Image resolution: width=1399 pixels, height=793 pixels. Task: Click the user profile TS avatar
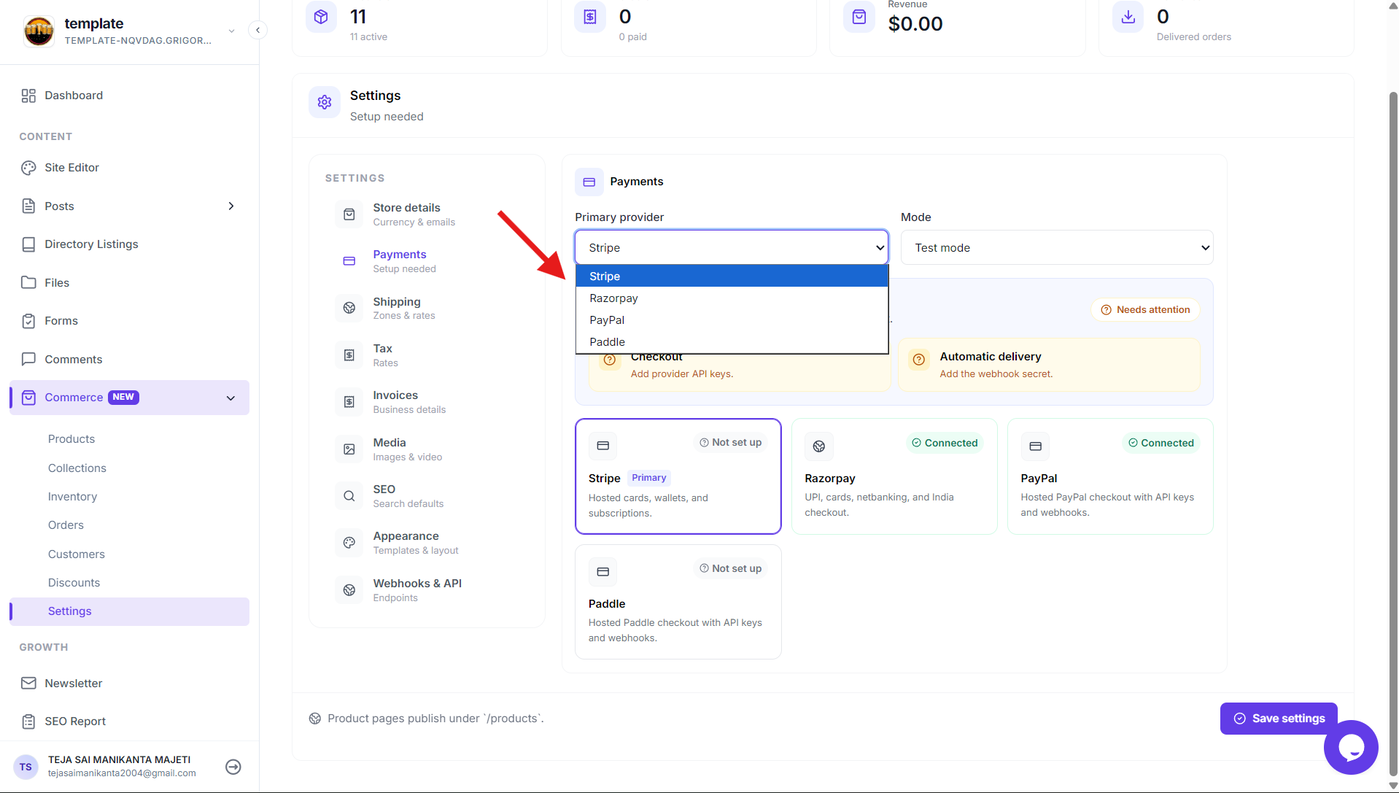coord(26,767)
